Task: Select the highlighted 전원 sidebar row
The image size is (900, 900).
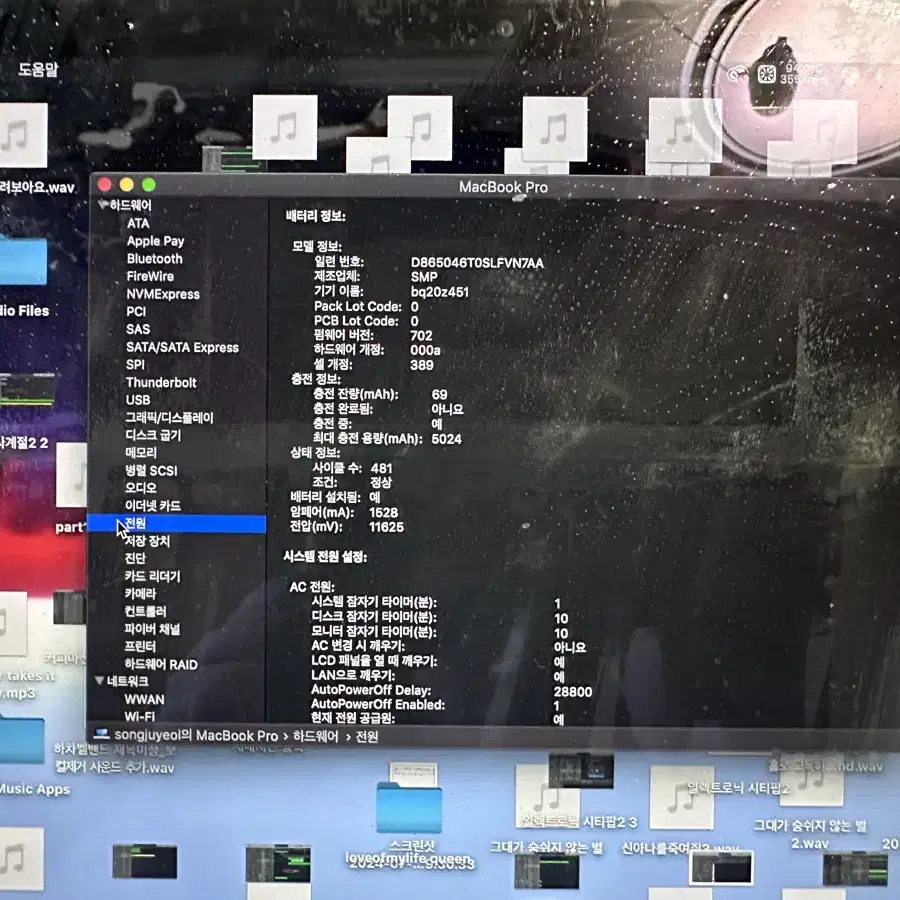Action: (x=177, y=523)
